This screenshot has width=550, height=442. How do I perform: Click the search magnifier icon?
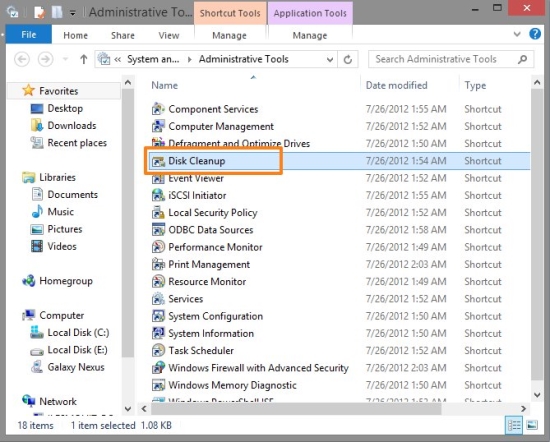point(522,59)
